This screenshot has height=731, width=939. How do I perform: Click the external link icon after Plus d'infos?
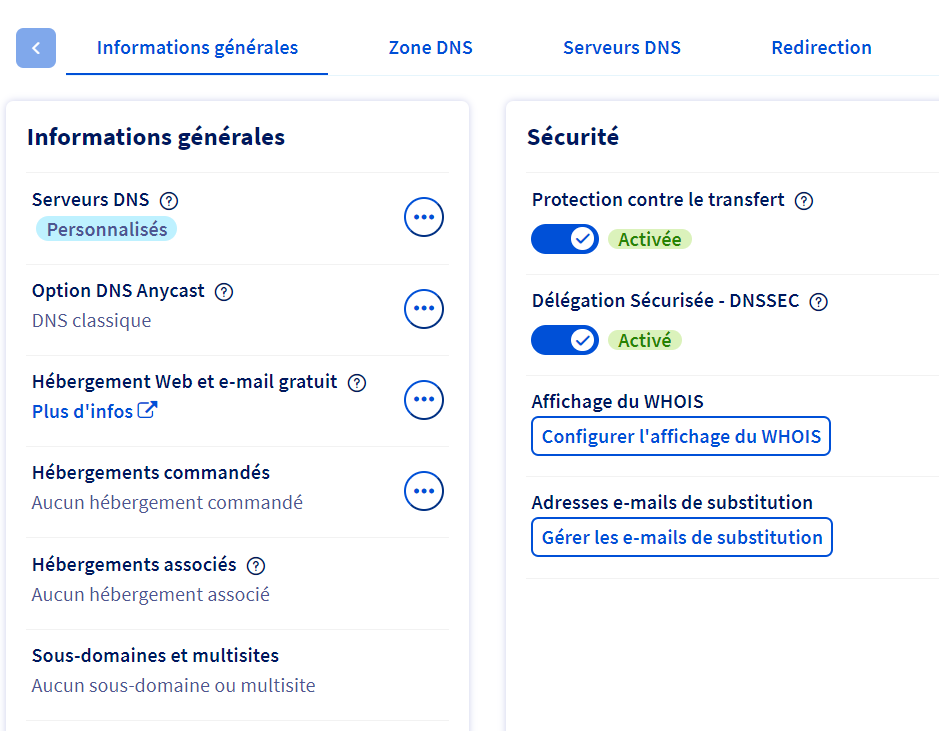(148, 411)
